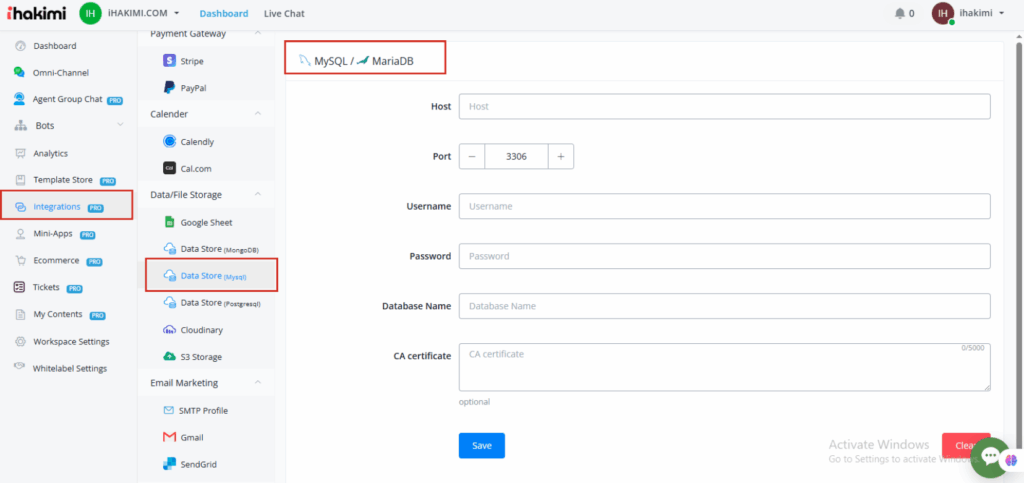Image resolution: width=1024 pixels, height=483 pixels.
Task: Select the Calendly integration
Action: point(196,142)
